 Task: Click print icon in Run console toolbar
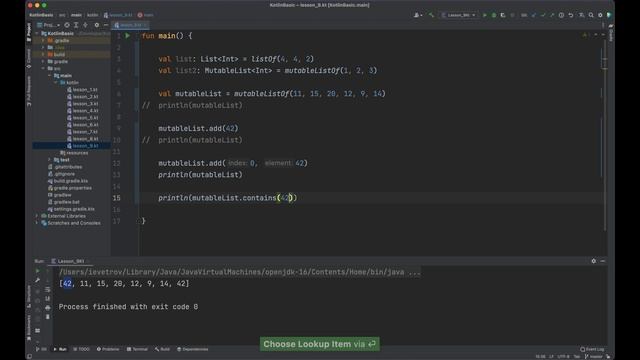[x=48, y=308]
